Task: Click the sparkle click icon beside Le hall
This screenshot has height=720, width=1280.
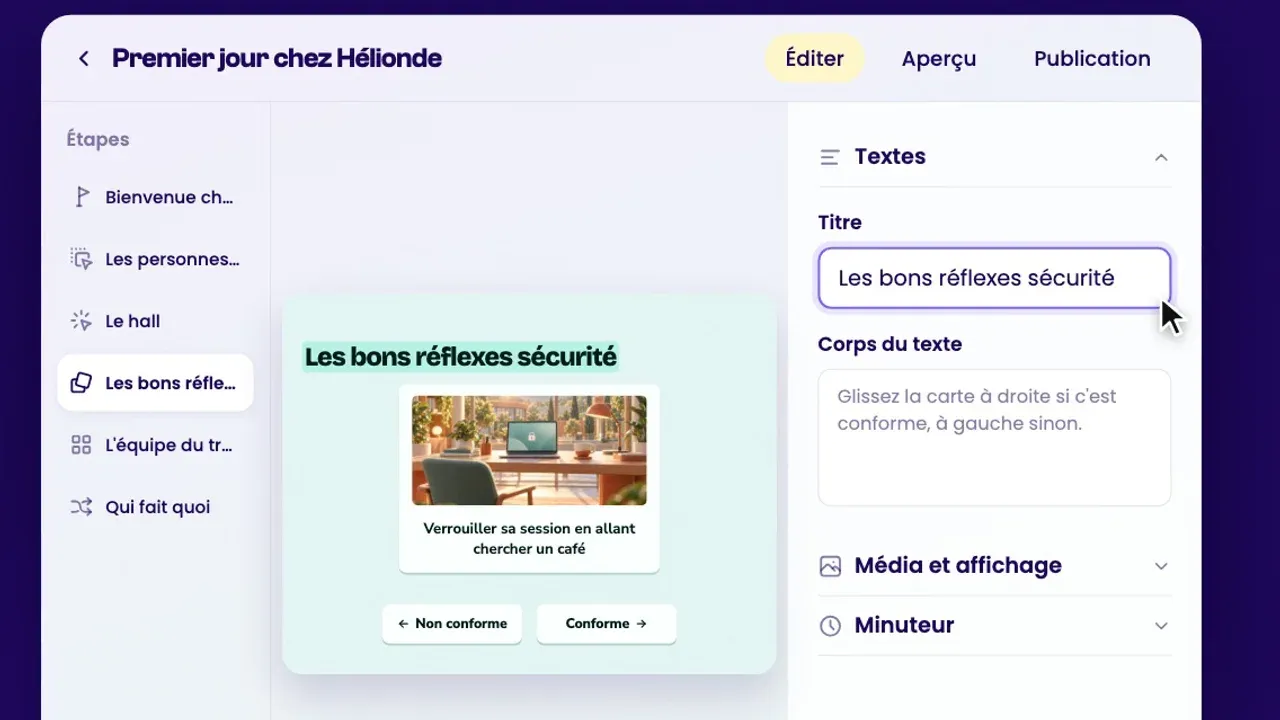Action: tap(81, 321)
